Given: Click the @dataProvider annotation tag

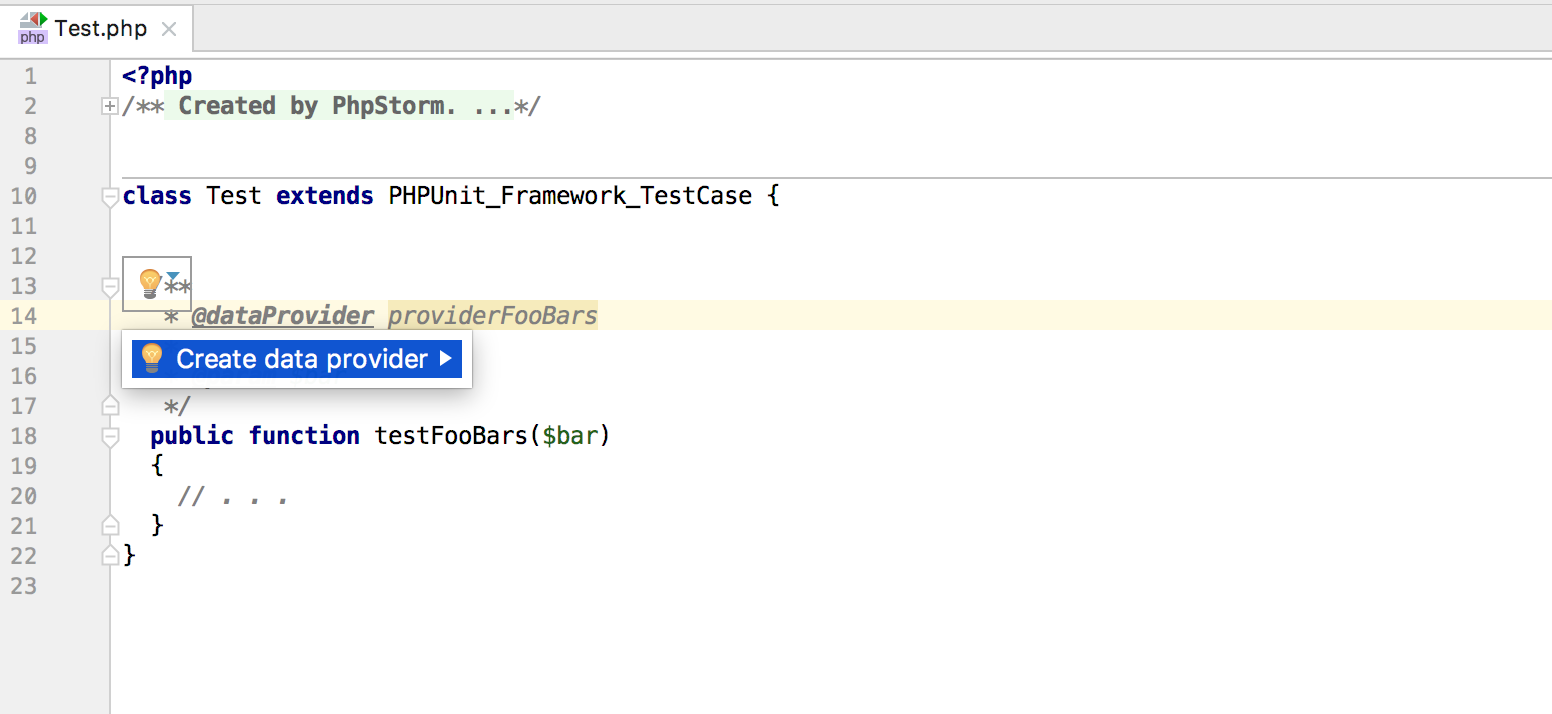Looking at the screenshot, I should point(282,316).
